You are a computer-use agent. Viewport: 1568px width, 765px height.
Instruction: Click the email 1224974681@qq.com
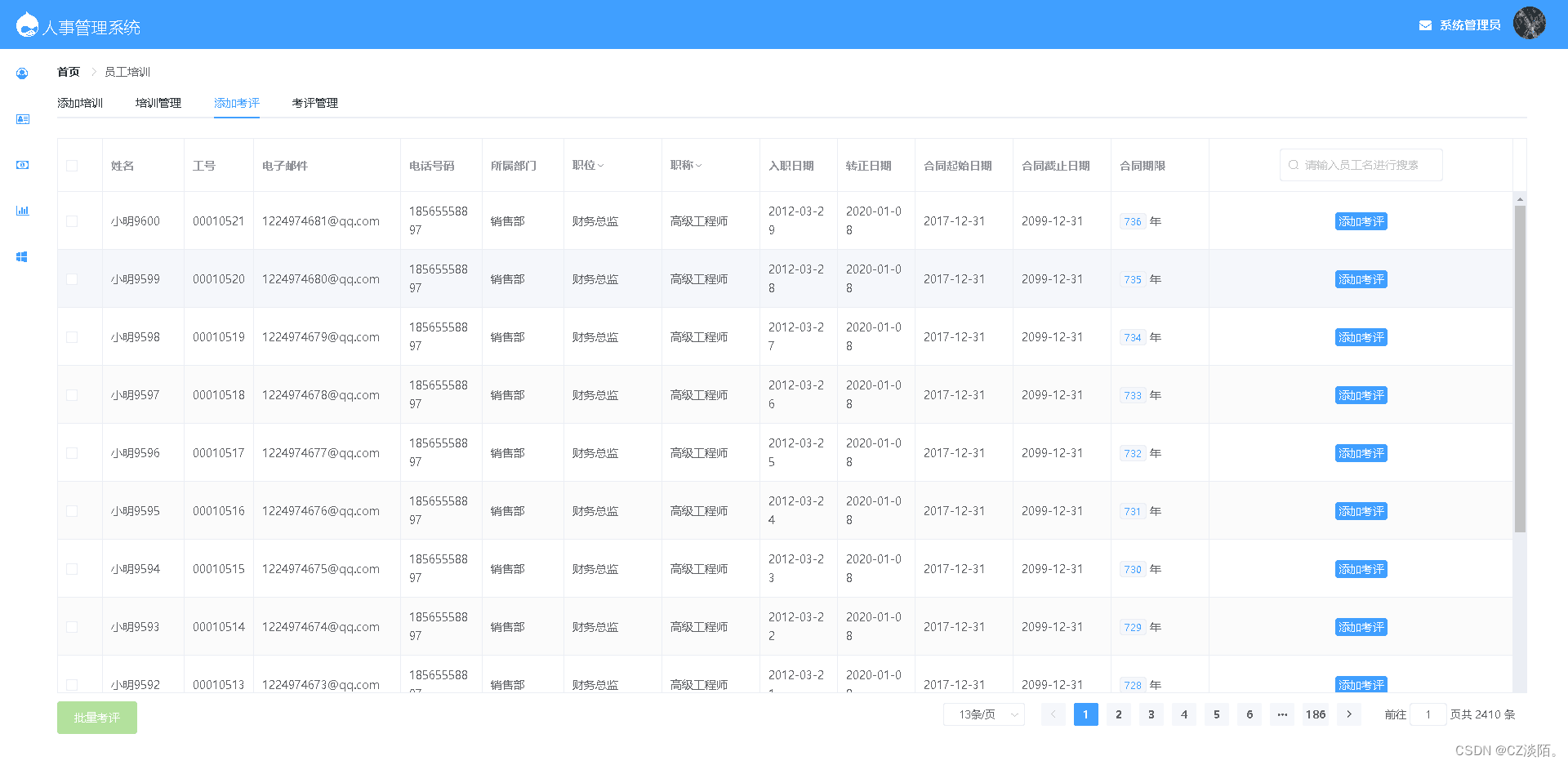click(x=321, y=221)
